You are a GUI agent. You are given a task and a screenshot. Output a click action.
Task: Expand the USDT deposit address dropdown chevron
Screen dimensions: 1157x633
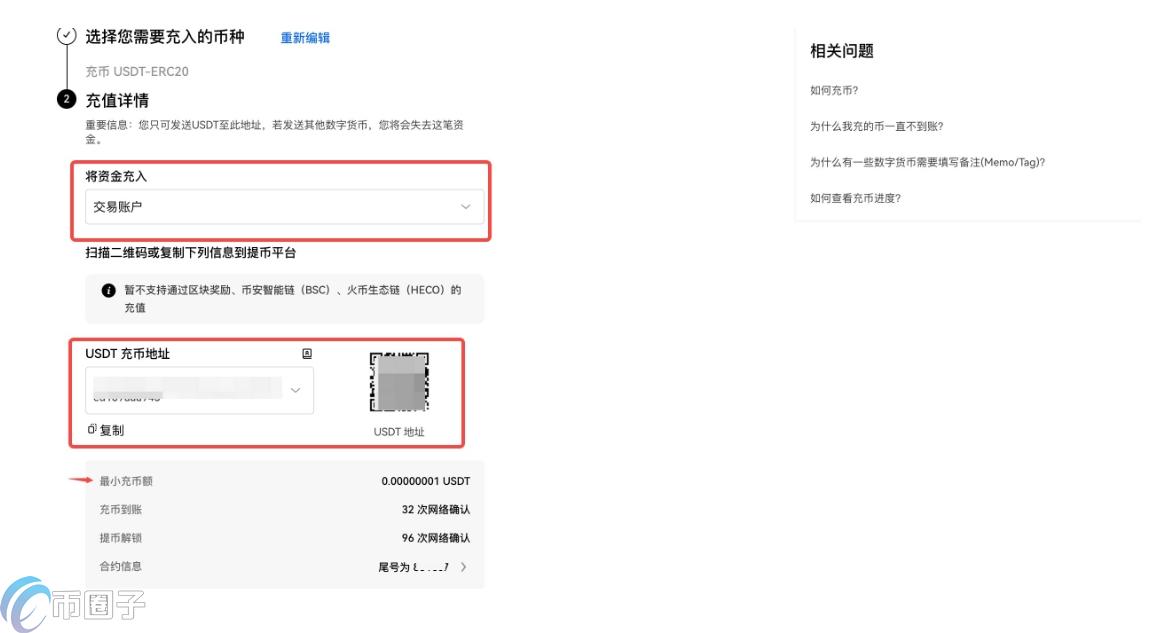[x=295, y=390]
